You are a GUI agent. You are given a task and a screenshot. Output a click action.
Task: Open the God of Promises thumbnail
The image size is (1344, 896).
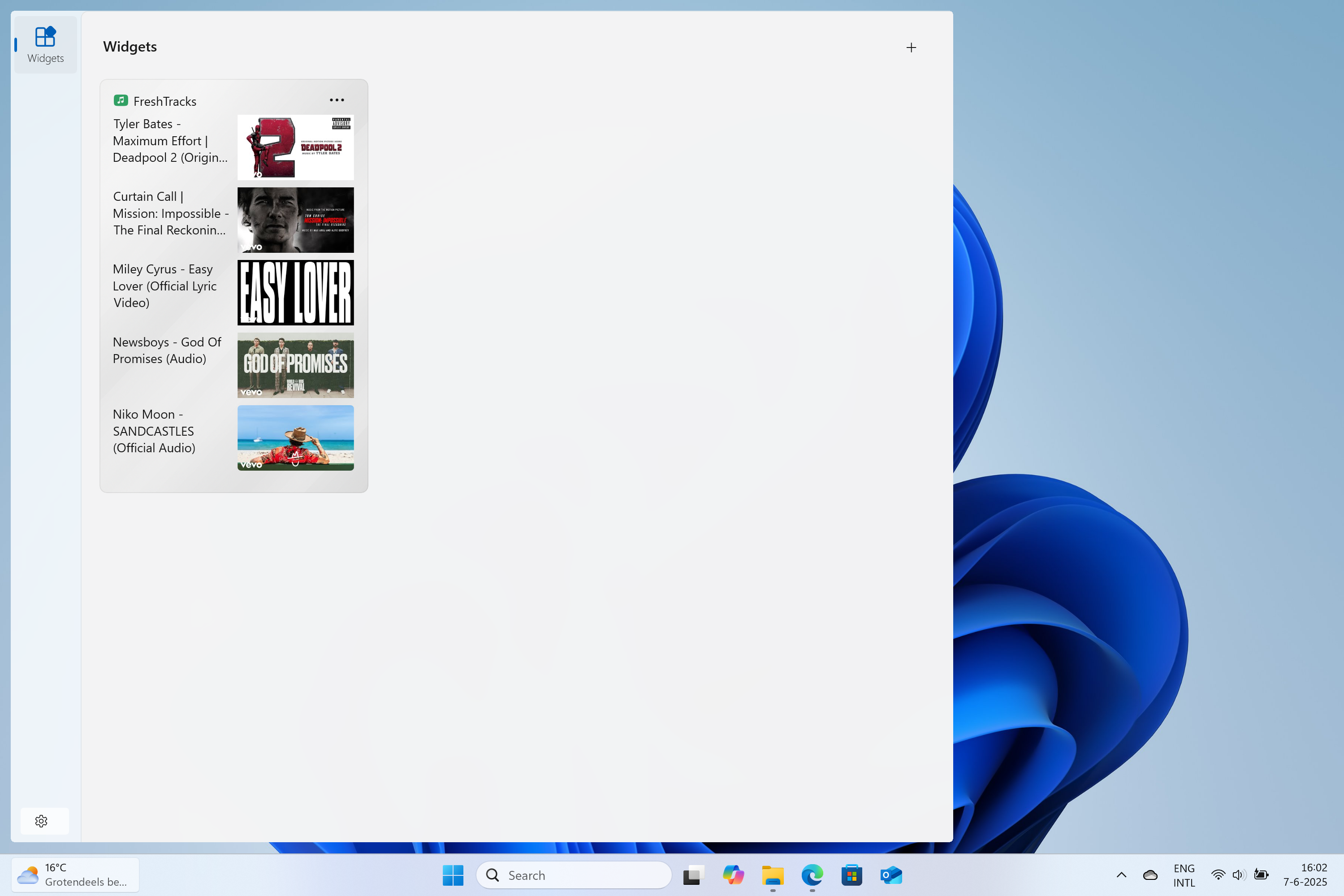point(295,365)
